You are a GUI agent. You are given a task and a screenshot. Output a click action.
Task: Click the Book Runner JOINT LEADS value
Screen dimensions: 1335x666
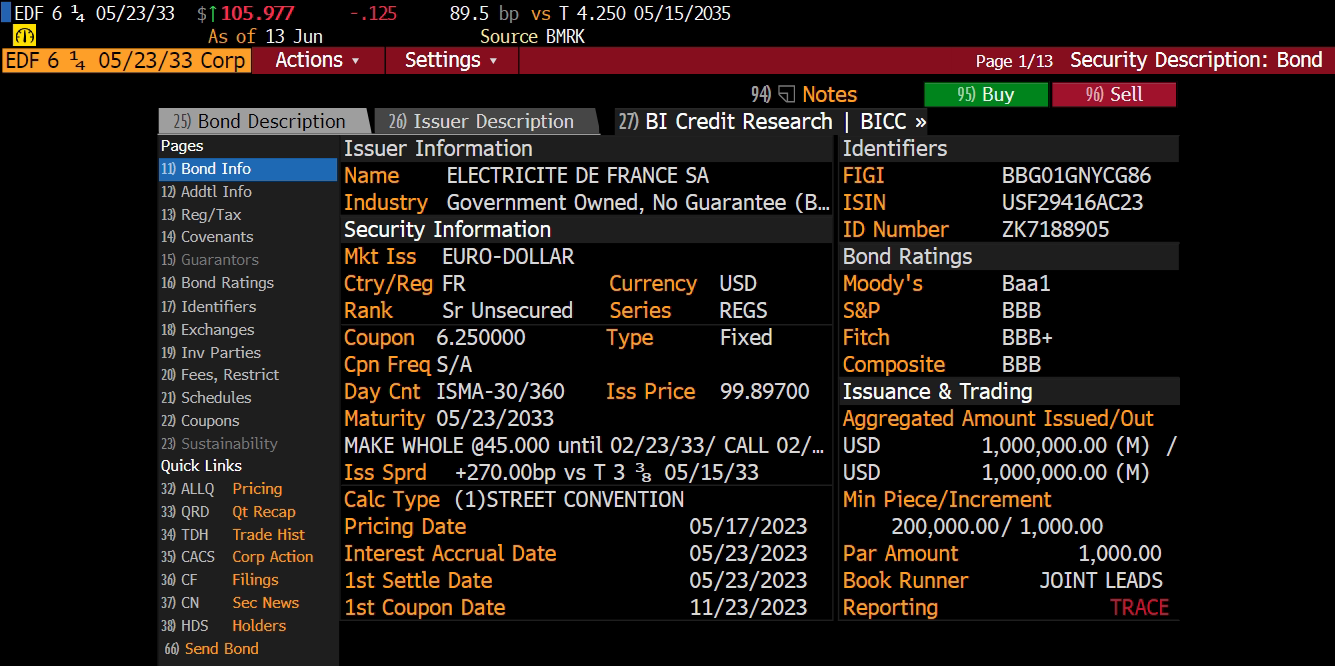click(1101, 581)
